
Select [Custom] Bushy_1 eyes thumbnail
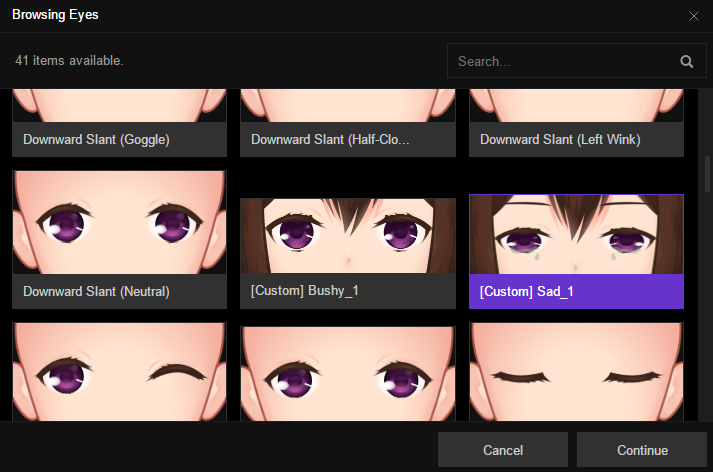tap(348, 236)
